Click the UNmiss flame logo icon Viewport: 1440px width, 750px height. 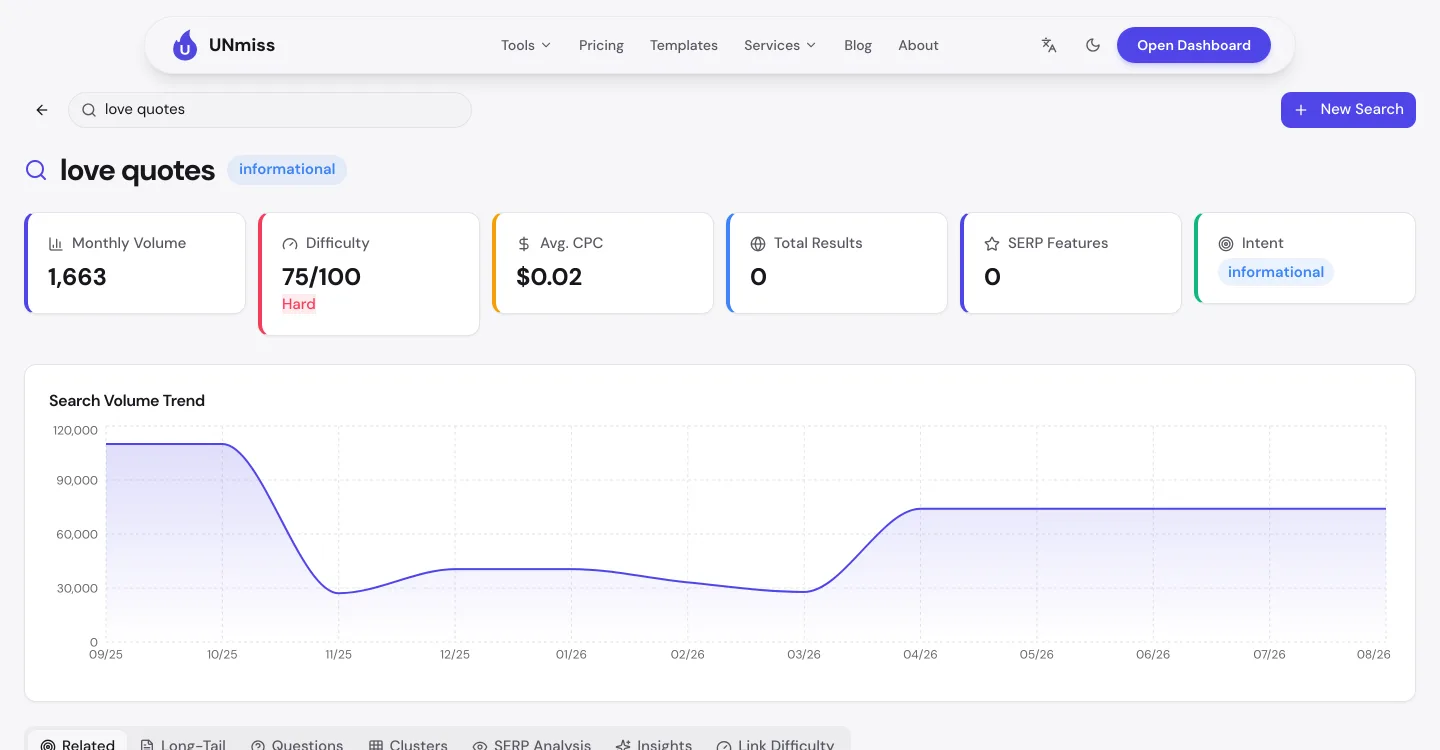click(185, 45)
